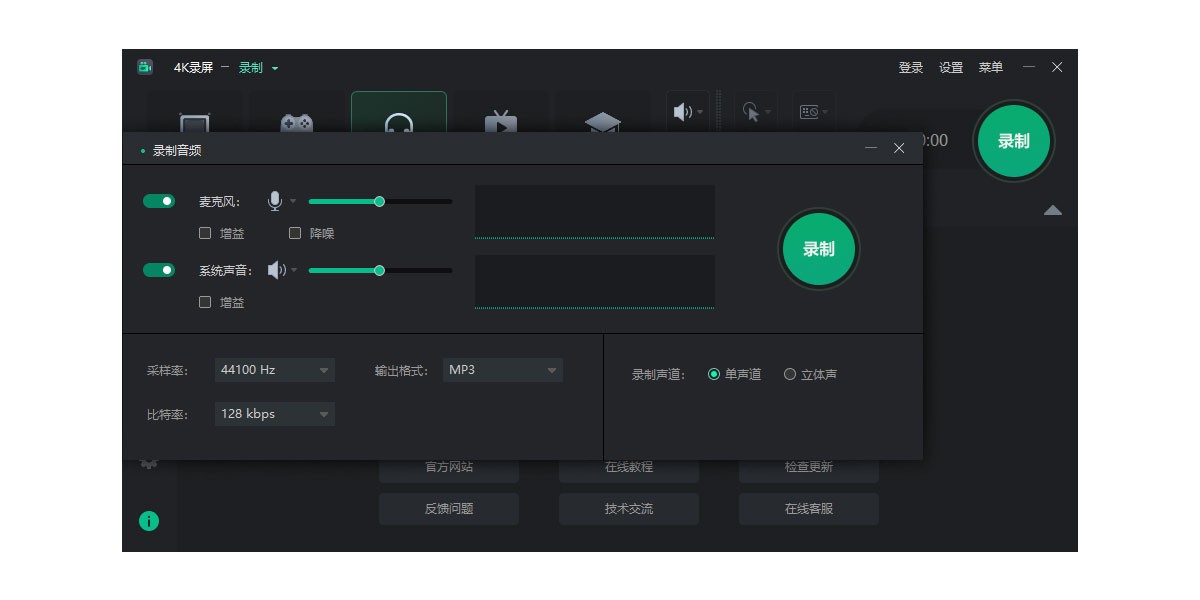Enable the 降噪 noise reduction checkbox
The image size is (1200, 600).
pyautogui.click(x=295, y=233)
